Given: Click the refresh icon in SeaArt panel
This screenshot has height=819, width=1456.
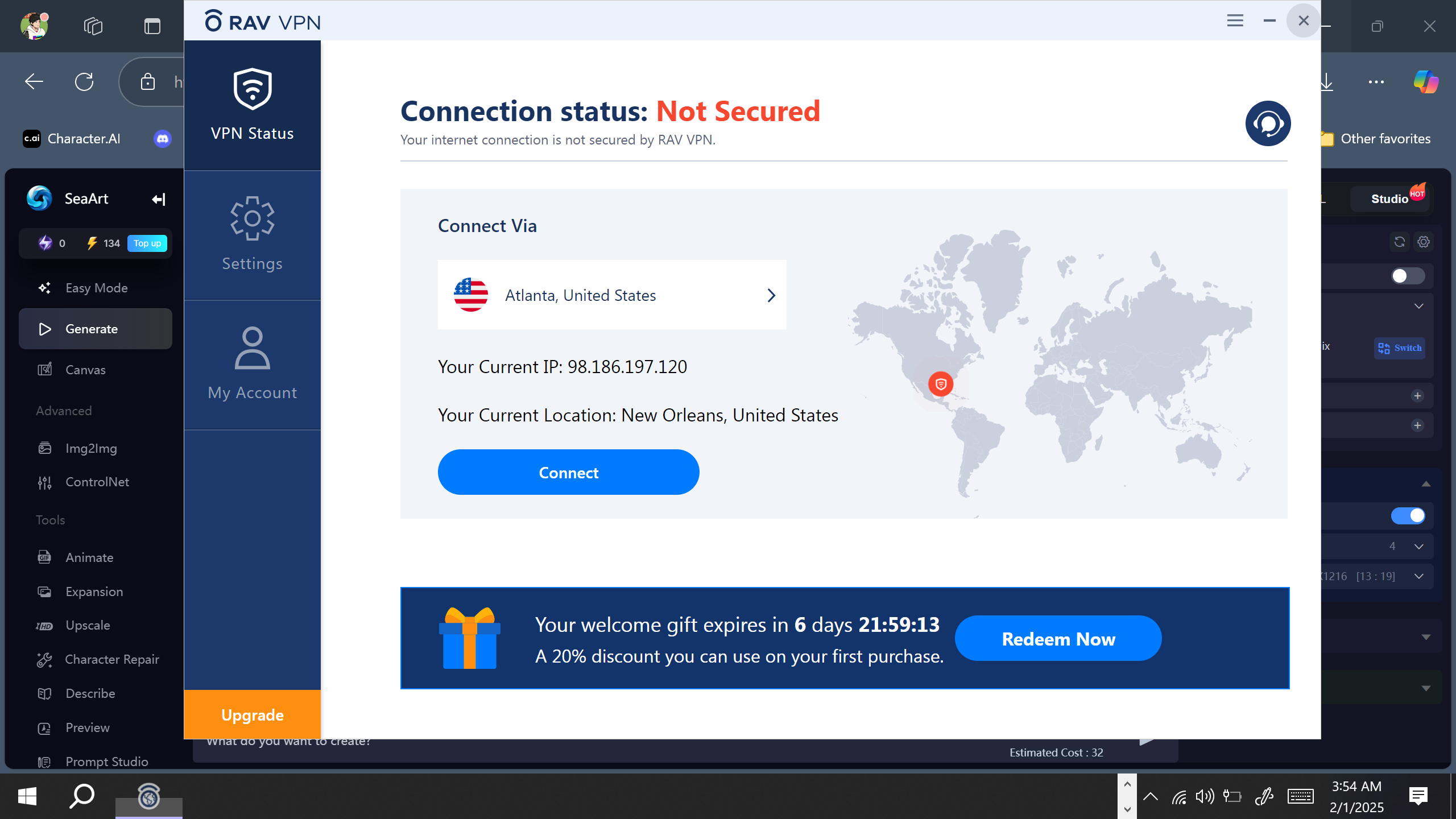Looking at the screenshot, I should (x=1400, y=242).
